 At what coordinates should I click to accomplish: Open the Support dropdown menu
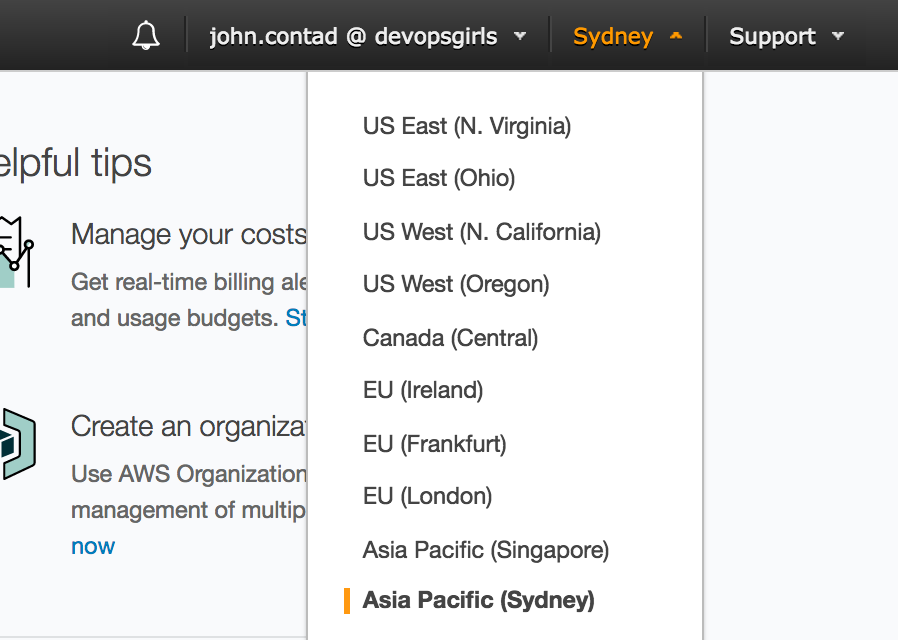[x=786, y=37]
